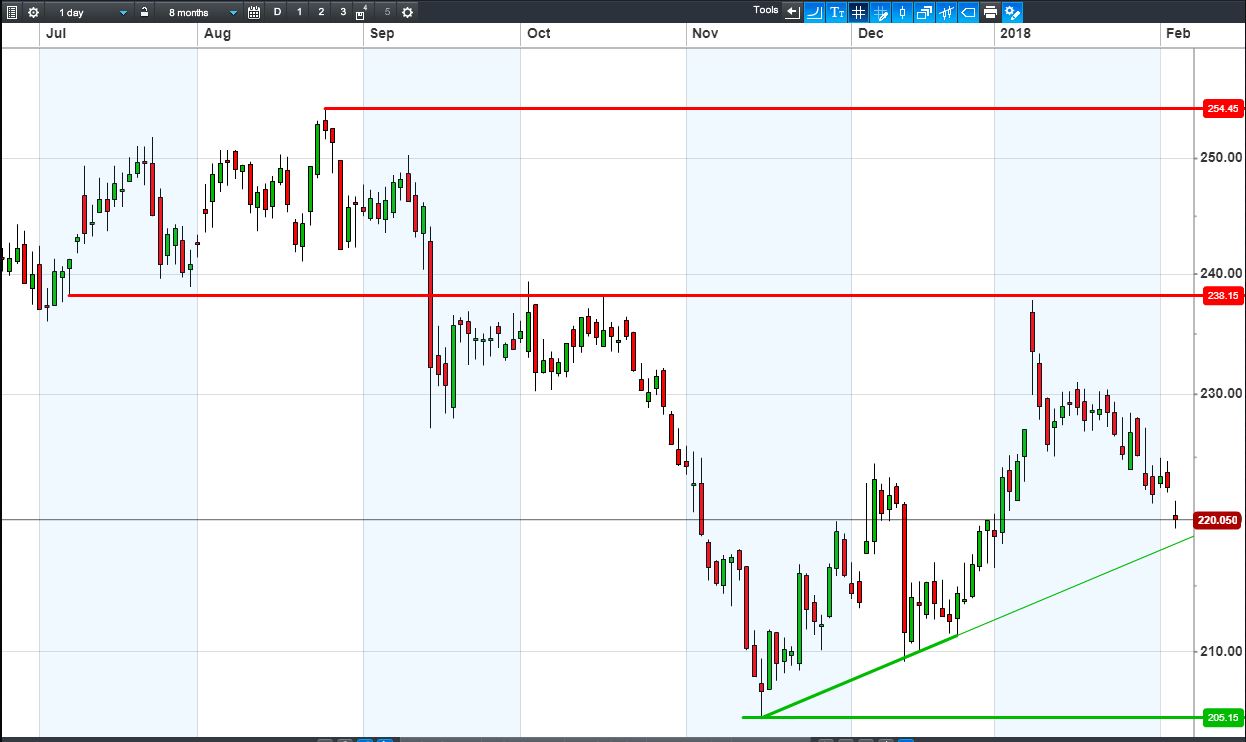This screenshot has height=742, width=1246.
Task: Click the Feb month label on time axis
Action: (x=1177, y=33)
